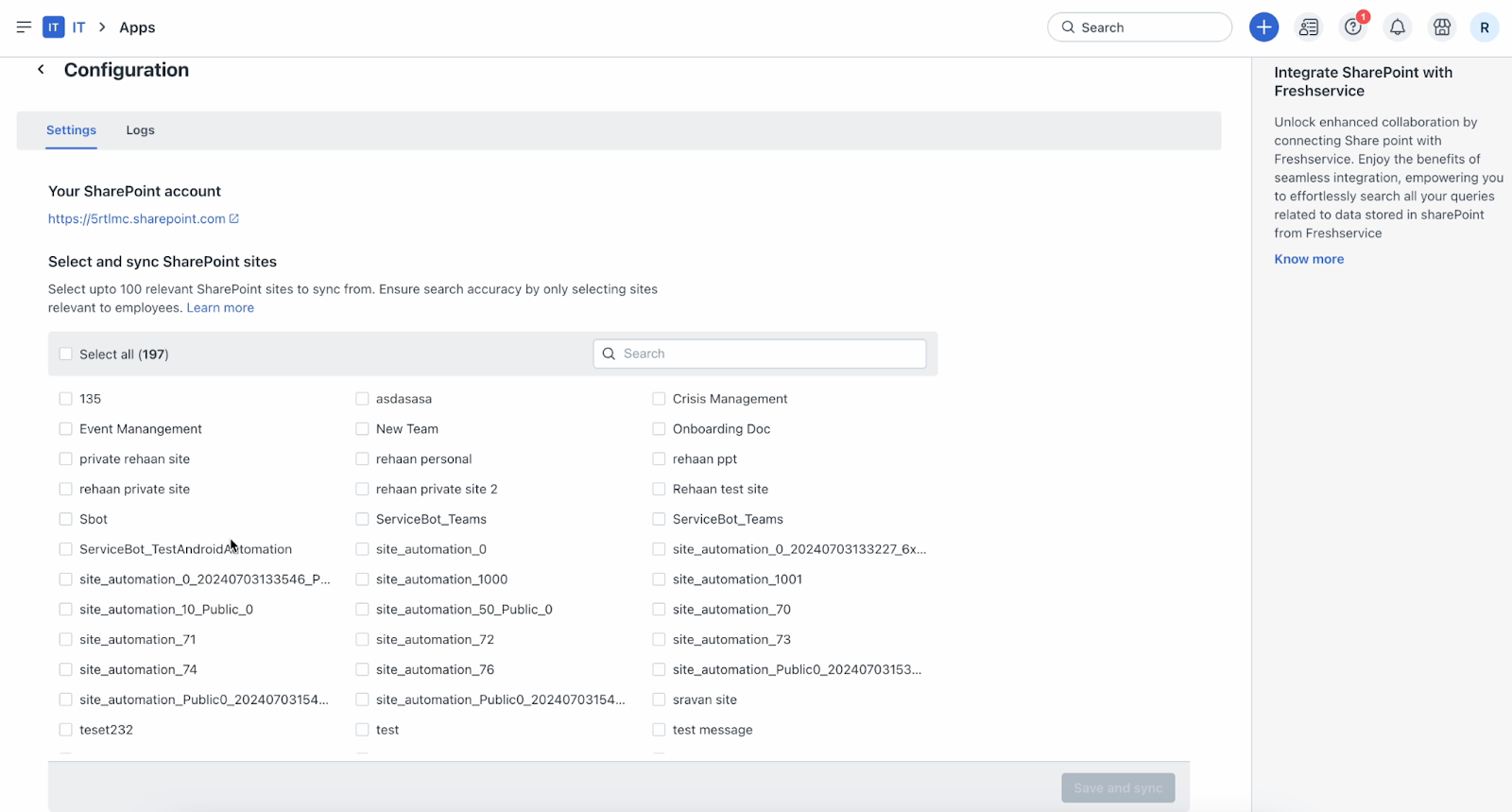Check the site_automation_10_Public_0 checkbox

point(65,610)
